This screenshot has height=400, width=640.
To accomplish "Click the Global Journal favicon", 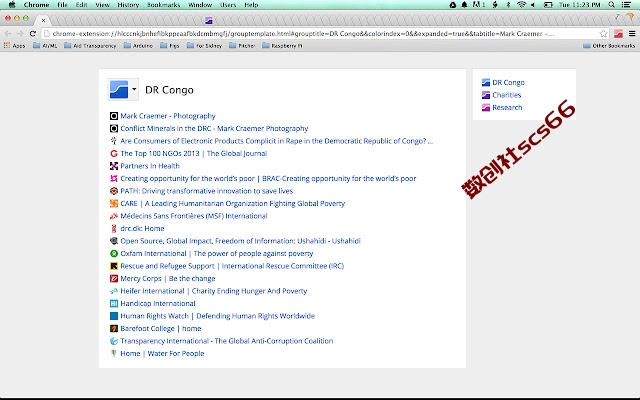I will point(114,153).
